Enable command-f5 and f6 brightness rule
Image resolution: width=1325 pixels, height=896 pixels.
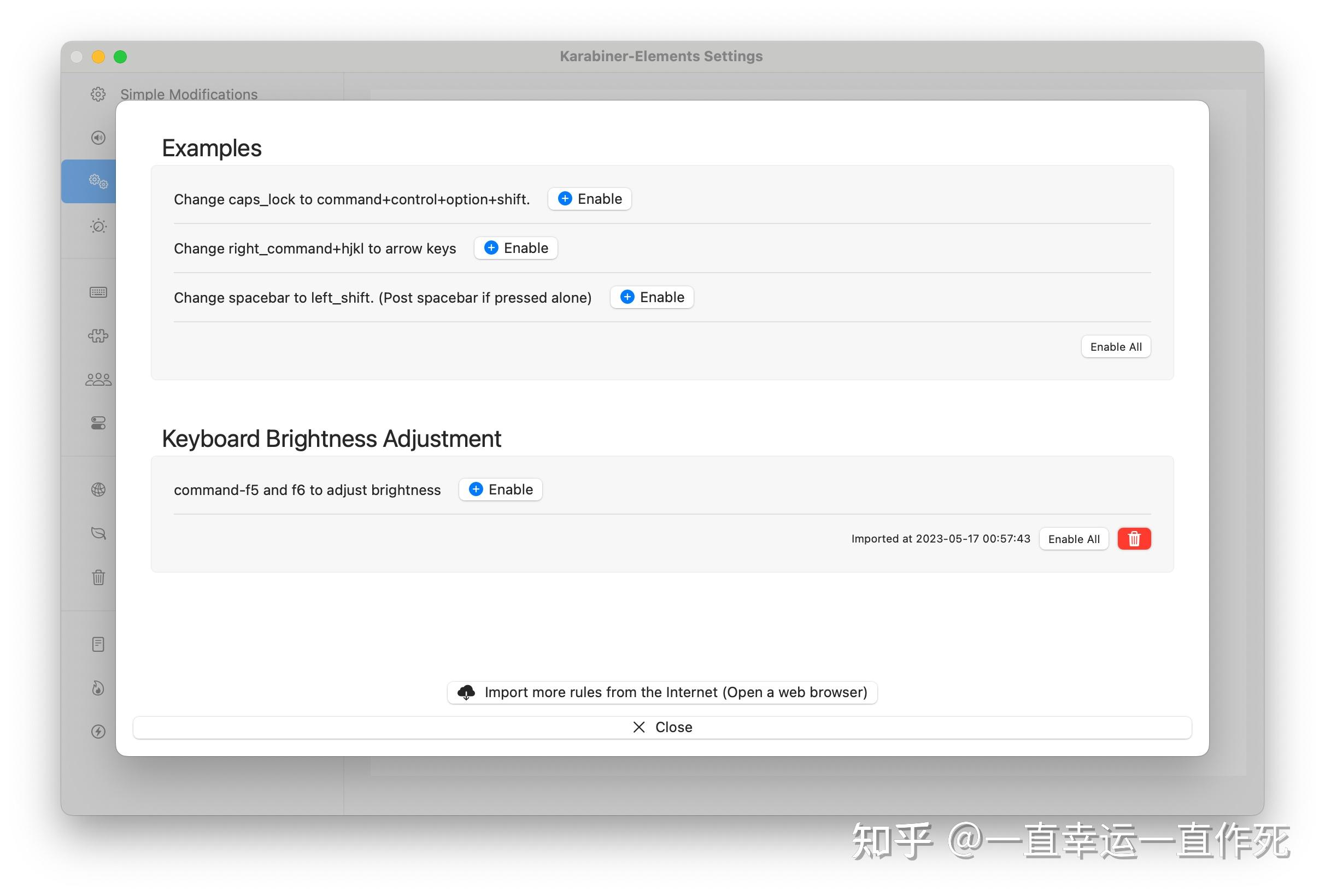(x=500, y=490)
